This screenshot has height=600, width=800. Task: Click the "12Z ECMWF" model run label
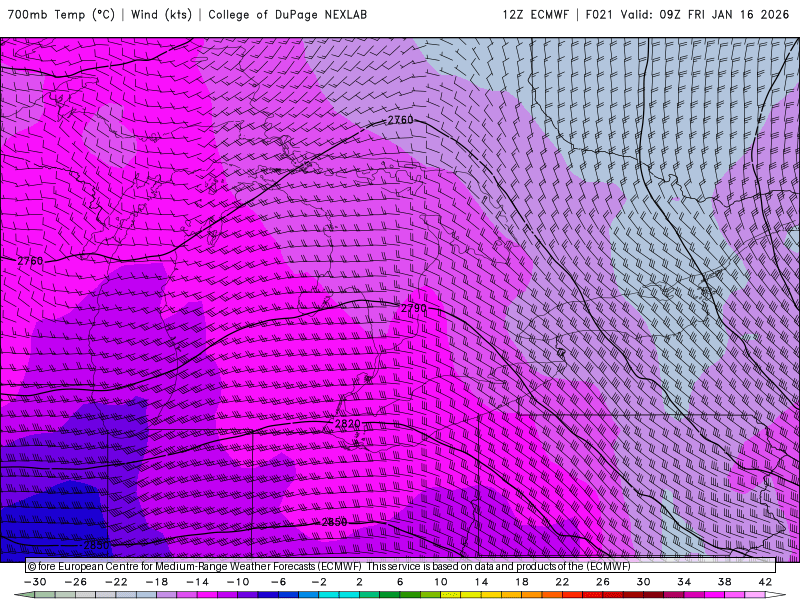click(x=535, y=15)
